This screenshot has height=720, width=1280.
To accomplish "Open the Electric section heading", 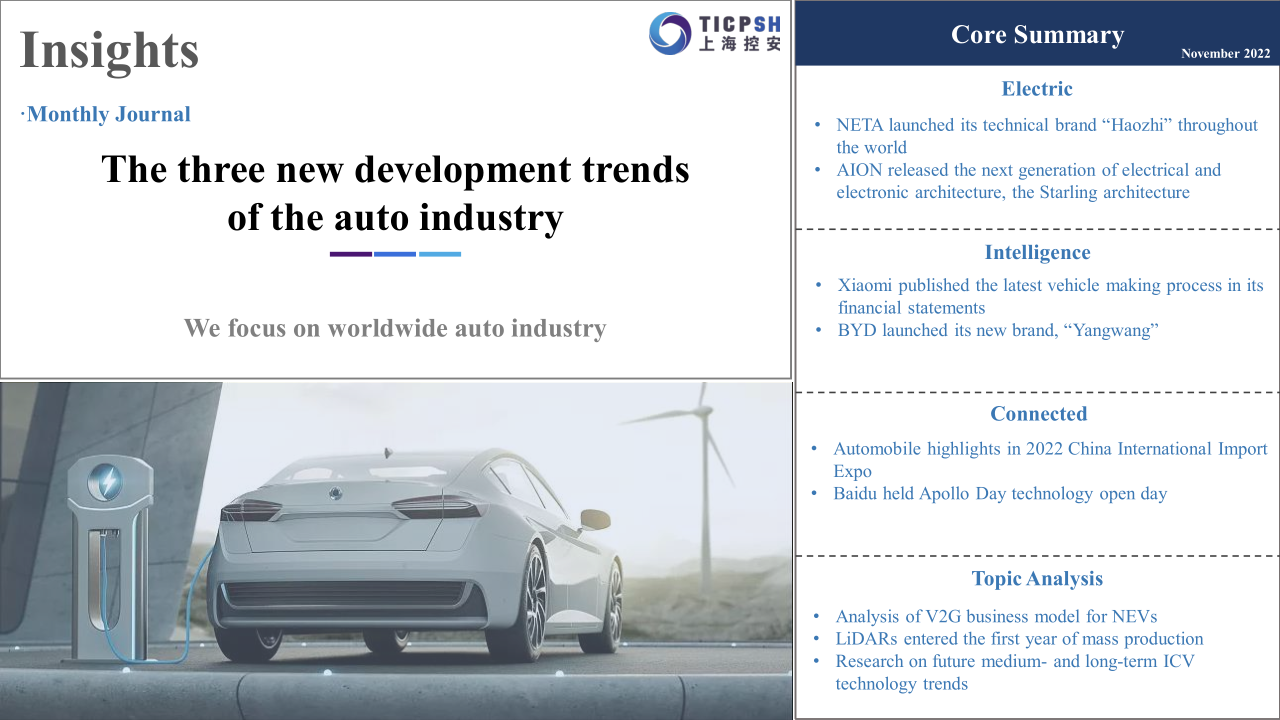I will (1037, 89).
